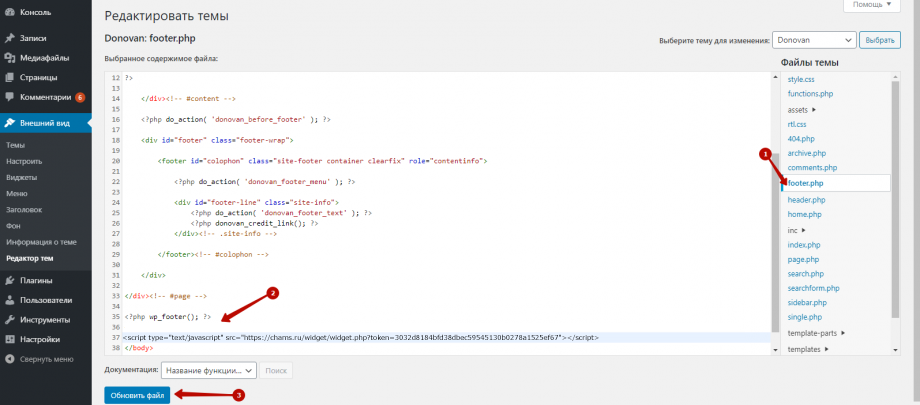920x405 pixels.
Task: Click the Медиафайлы media icon
Action: click(9, 57)
